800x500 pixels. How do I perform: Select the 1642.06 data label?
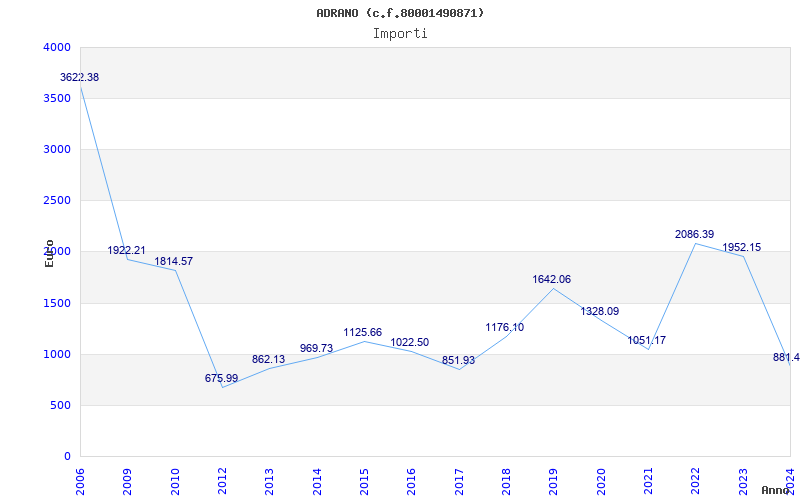coord(552,280)
